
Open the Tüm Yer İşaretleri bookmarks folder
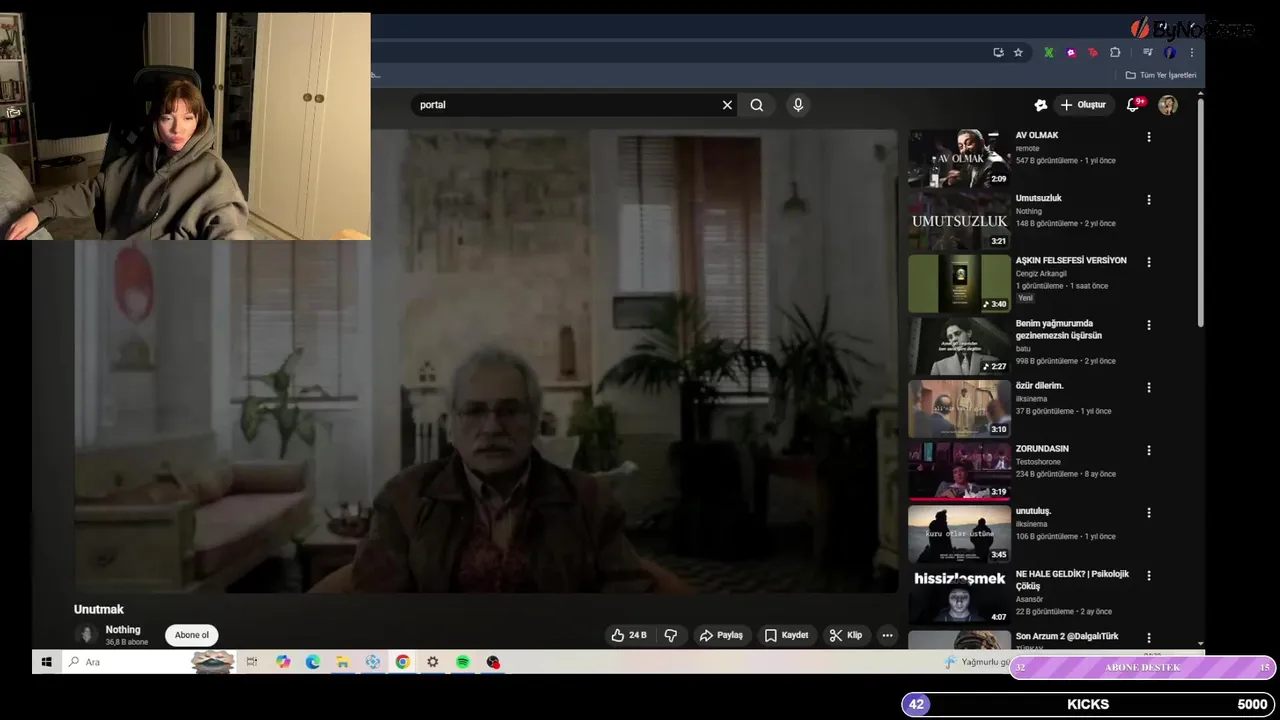point(1161,75)
